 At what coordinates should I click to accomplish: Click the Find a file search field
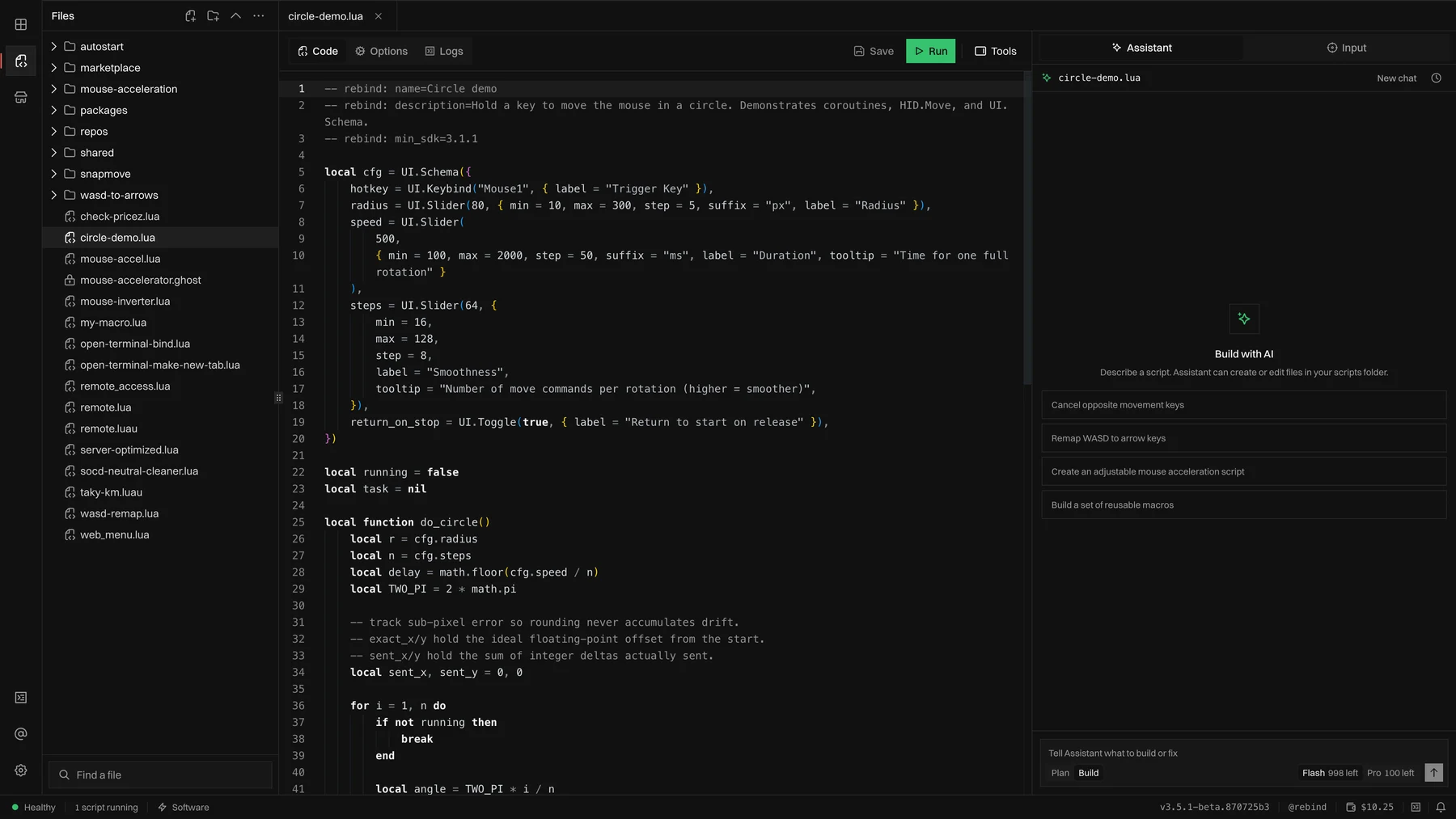pos(160,775)
